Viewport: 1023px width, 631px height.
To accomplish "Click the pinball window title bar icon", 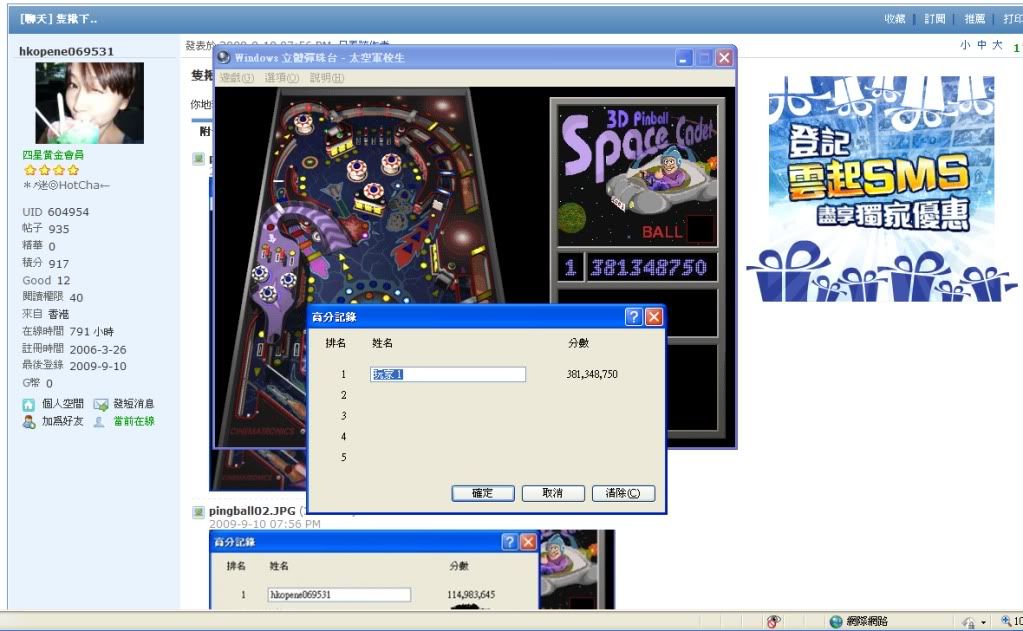I will point(224,57).
